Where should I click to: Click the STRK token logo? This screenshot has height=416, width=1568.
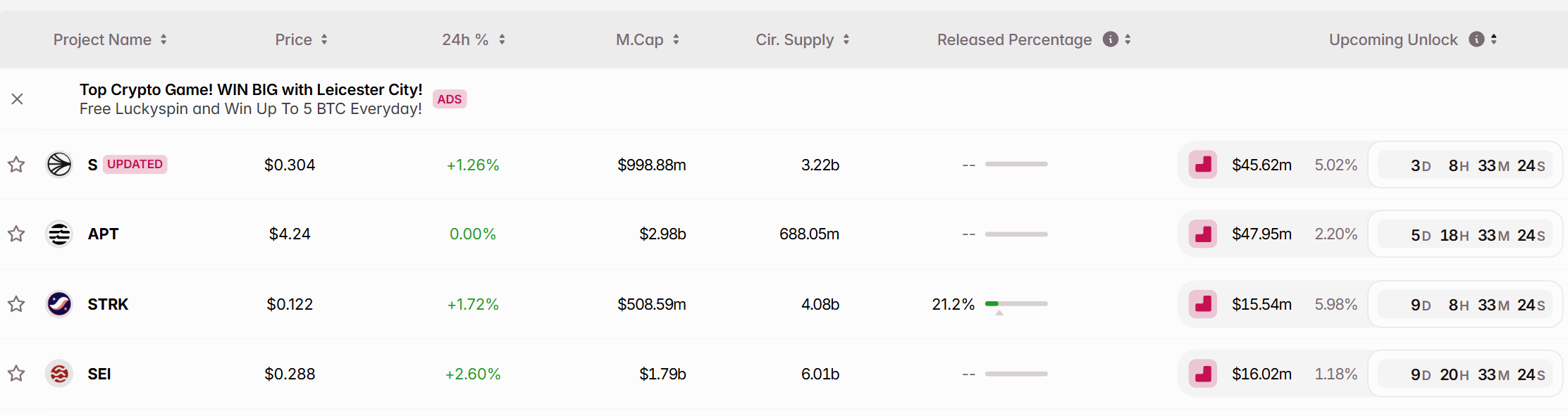click(x=59, y=304)
